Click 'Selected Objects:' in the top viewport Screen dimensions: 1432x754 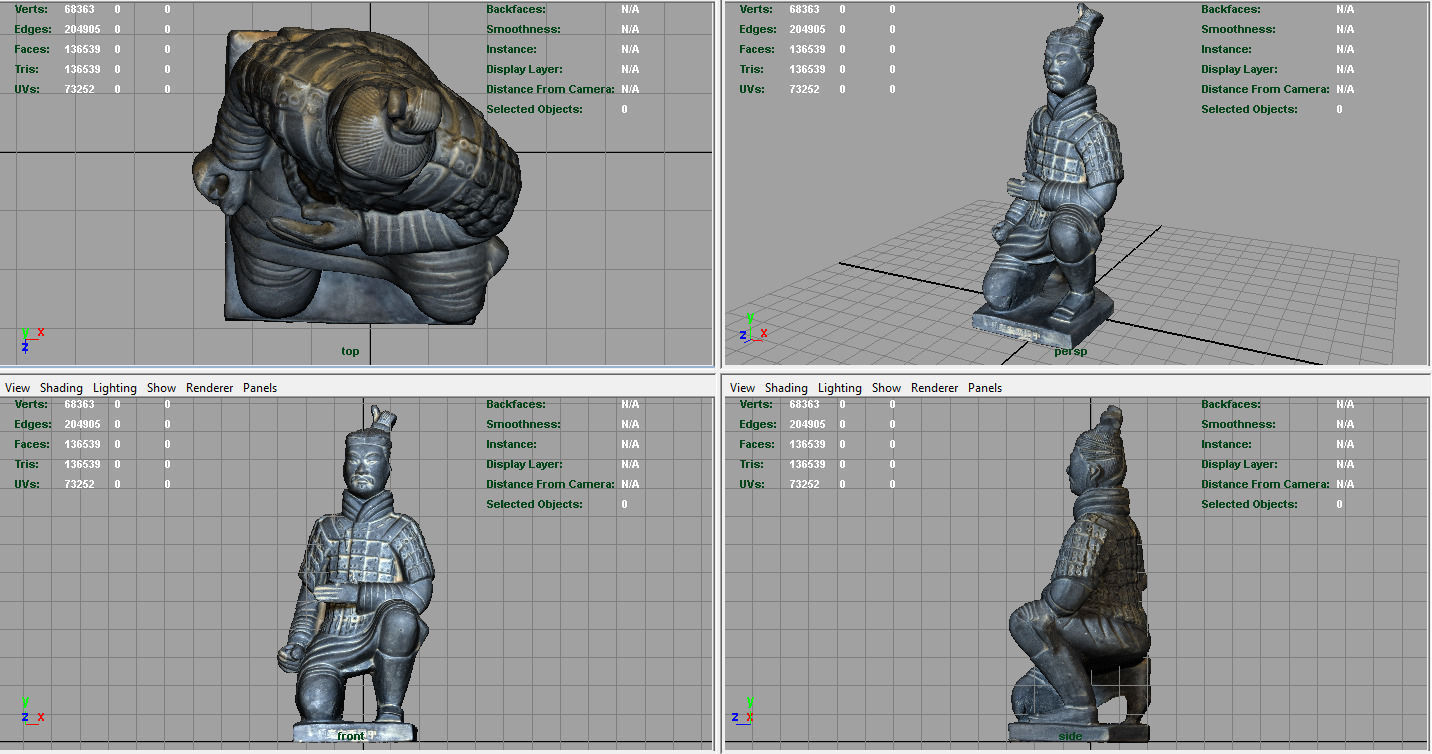coord(534,109)
